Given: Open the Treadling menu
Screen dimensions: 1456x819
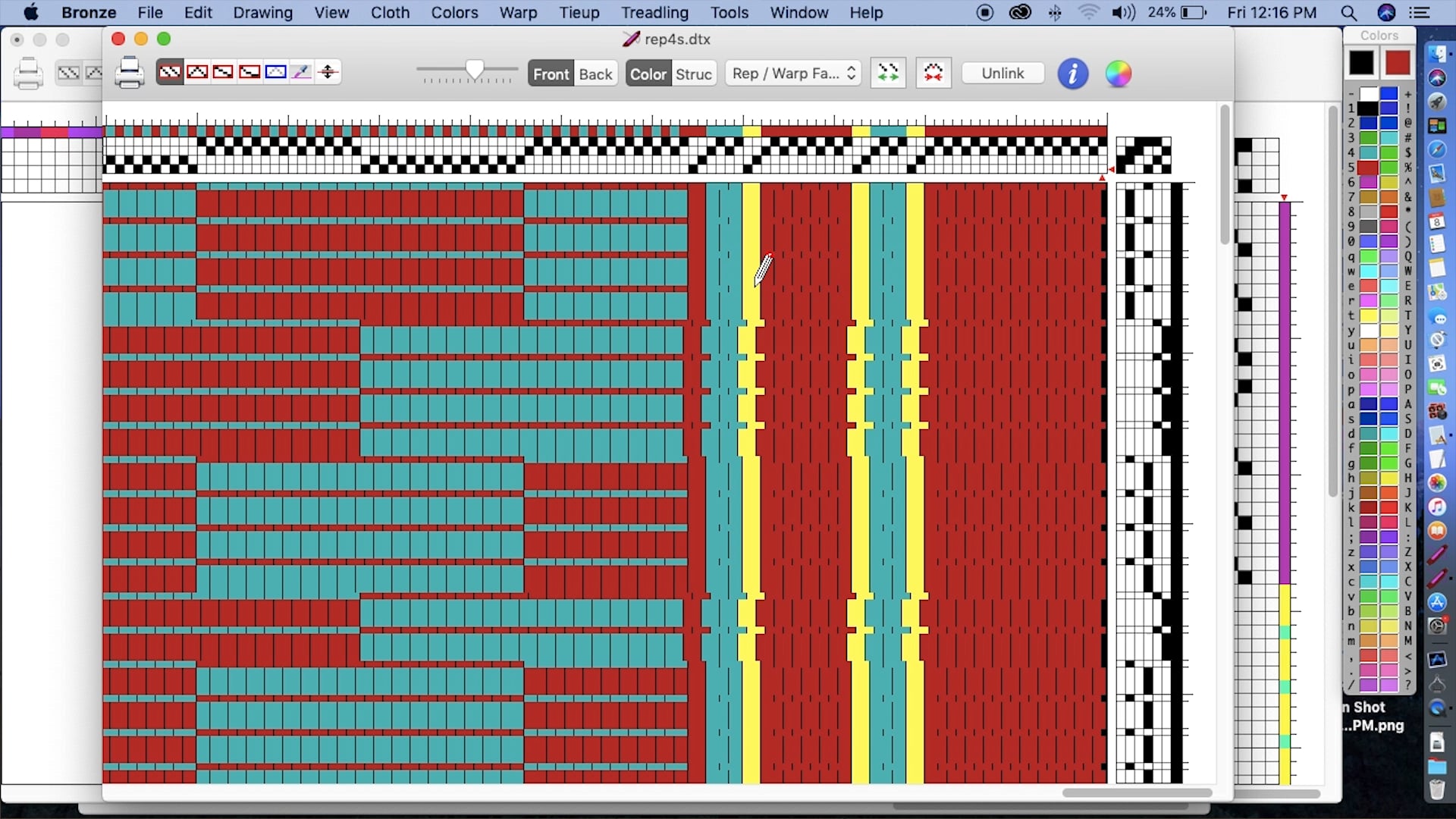Looking at the screenshot, I should [x=654, y=13].
